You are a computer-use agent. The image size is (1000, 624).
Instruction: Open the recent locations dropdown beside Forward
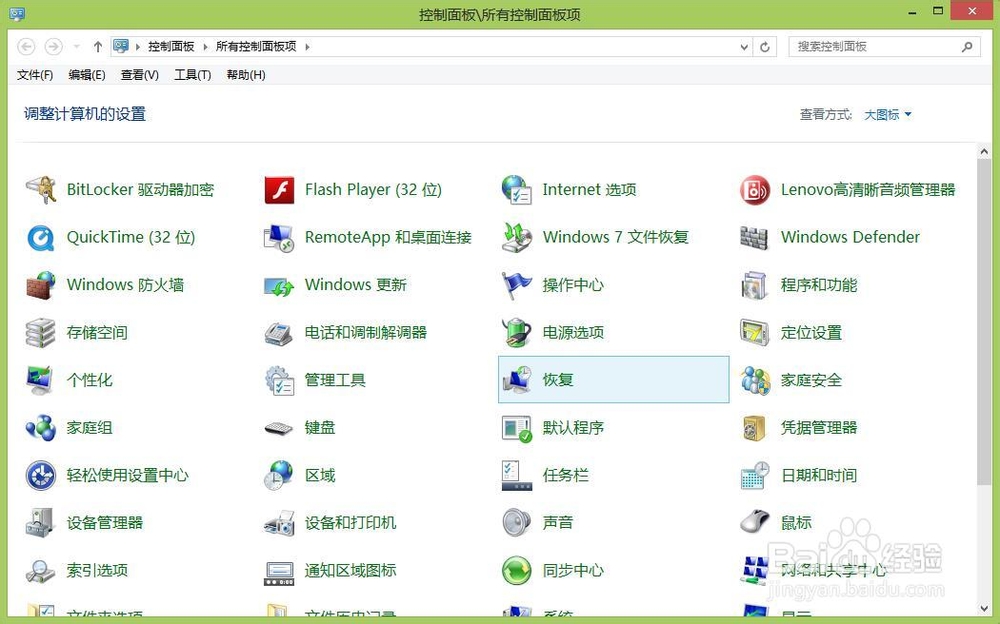click(x=77, y=47)
